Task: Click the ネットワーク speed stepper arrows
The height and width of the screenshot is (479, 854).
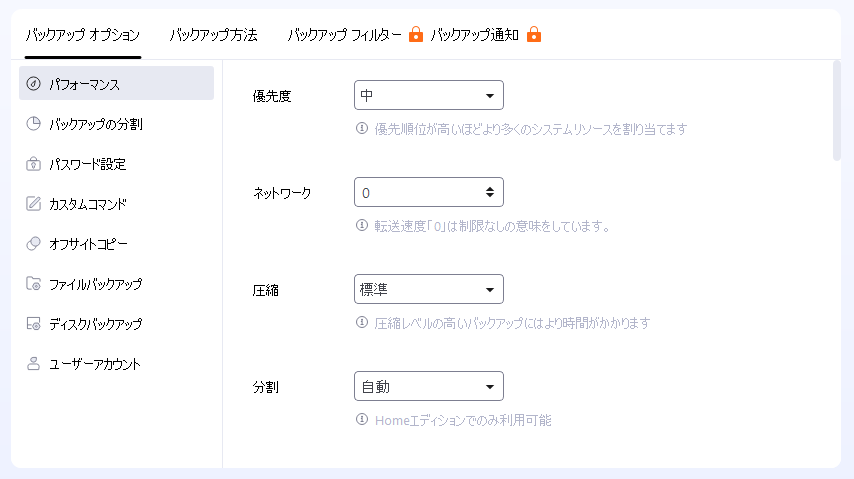Action: point(490,192)
